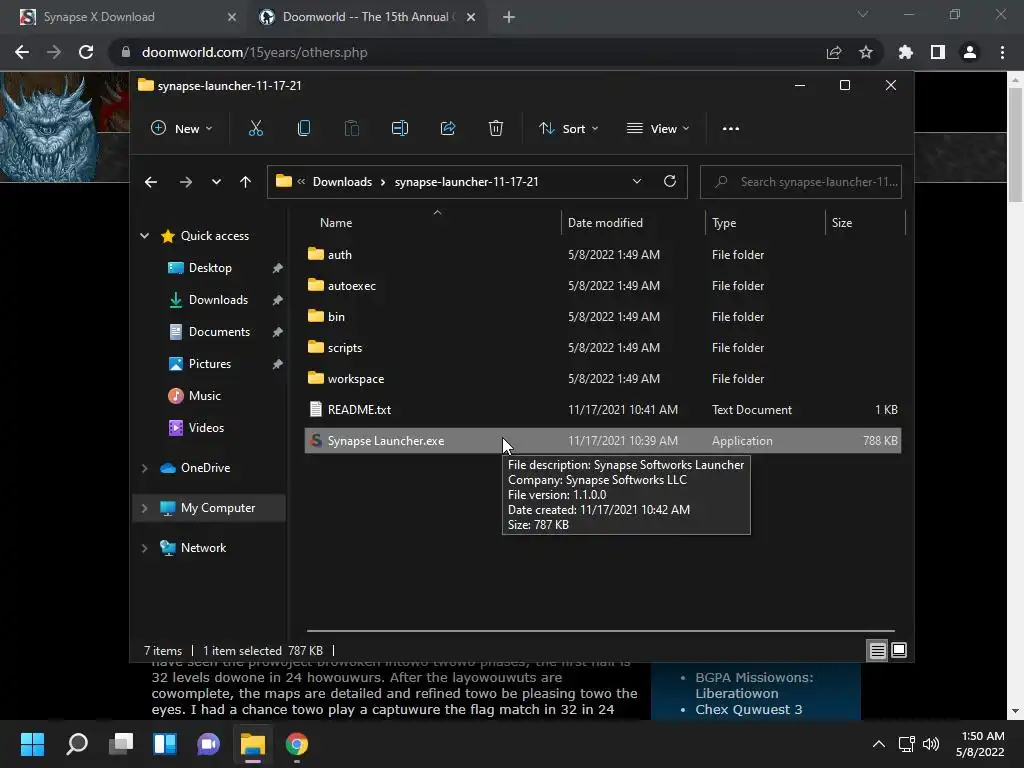Open recent locations dropdown chevron
Image resolution: width=1024 pixels, height=768 pixels.
(216, 182)
